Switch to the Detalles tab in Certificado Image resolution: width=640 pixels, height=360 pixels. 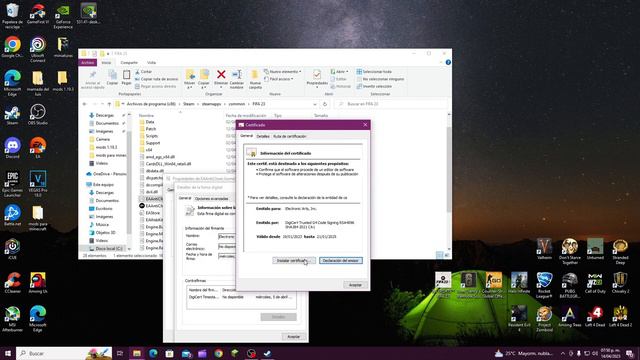point(263,136)
